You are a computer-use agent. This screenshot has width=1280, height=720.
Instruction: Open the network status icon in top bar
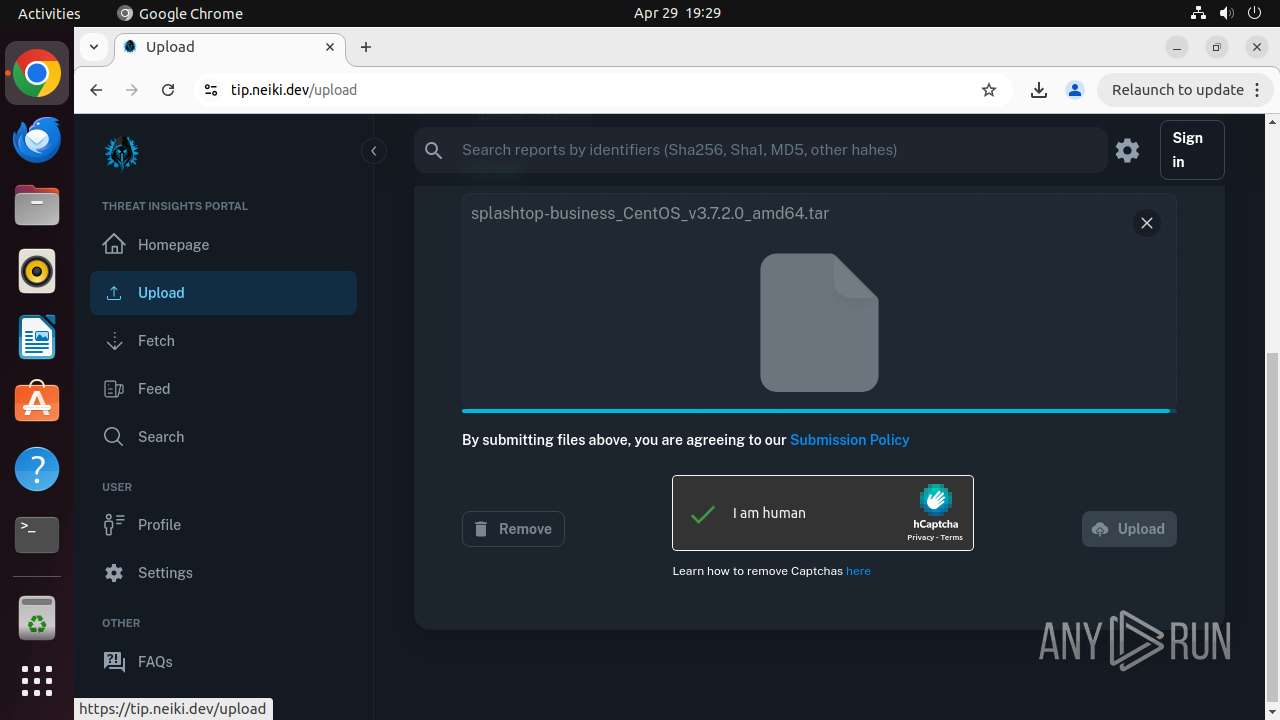click(x=1198, y=13)
